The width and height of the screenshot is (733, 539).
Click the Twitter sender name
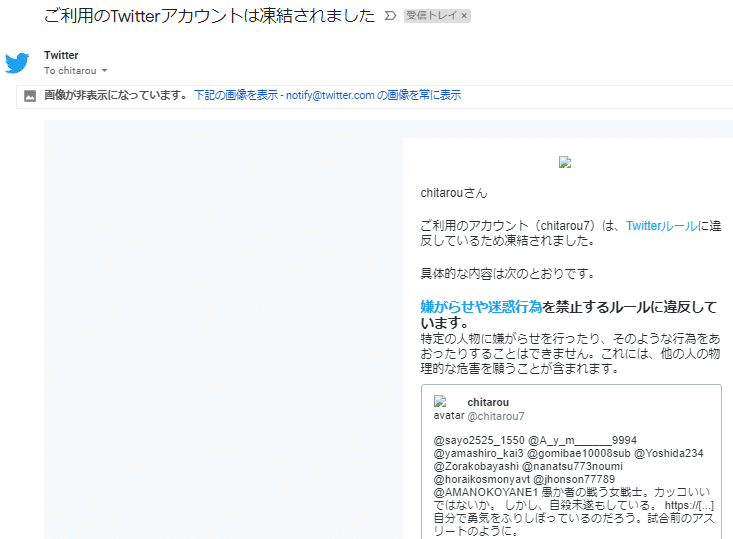point(61,55)
